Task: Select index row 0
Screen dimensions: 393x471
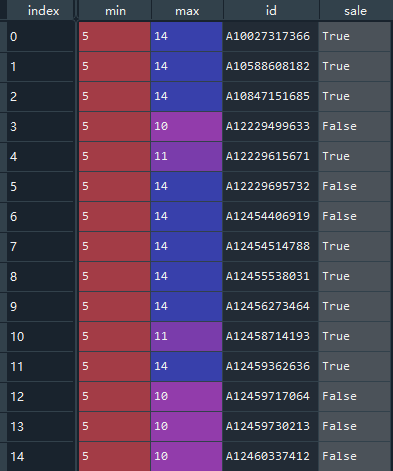Action: (x=40, y=36)
